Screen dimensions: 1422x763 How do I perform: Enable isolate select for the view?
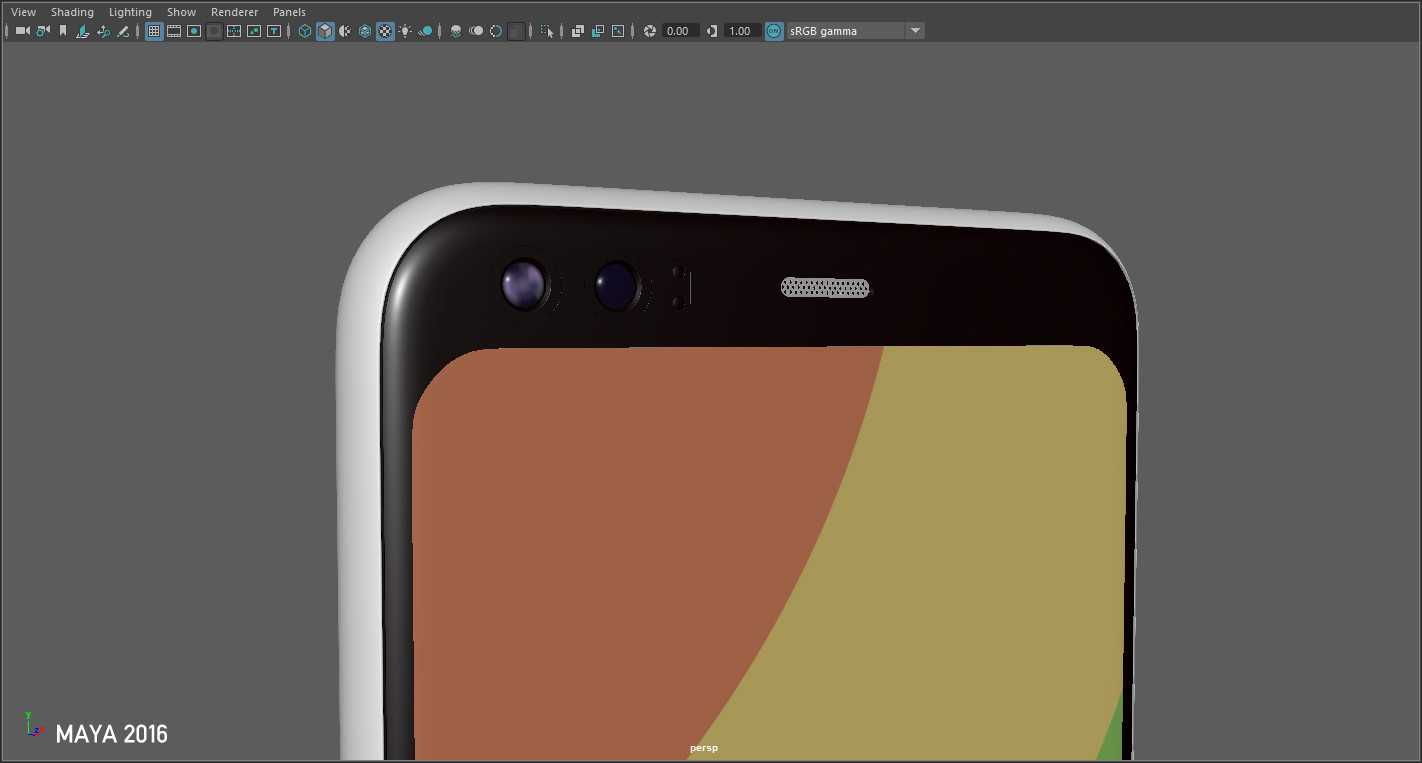pos(546,30)
